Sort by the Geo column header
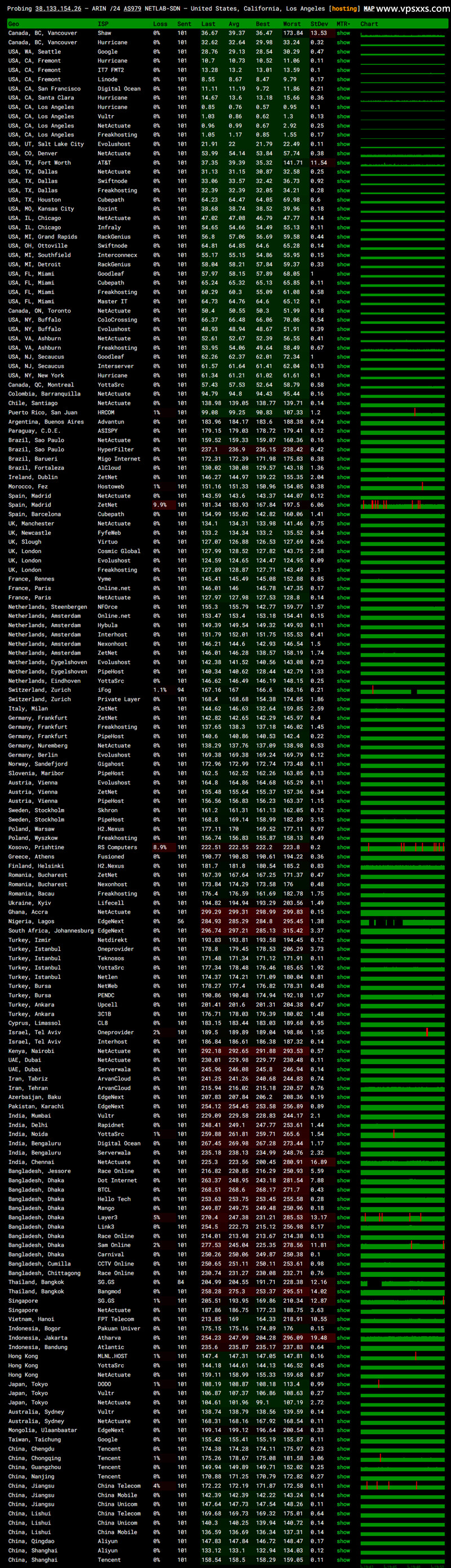451x1568 pixels. [14, 24]
